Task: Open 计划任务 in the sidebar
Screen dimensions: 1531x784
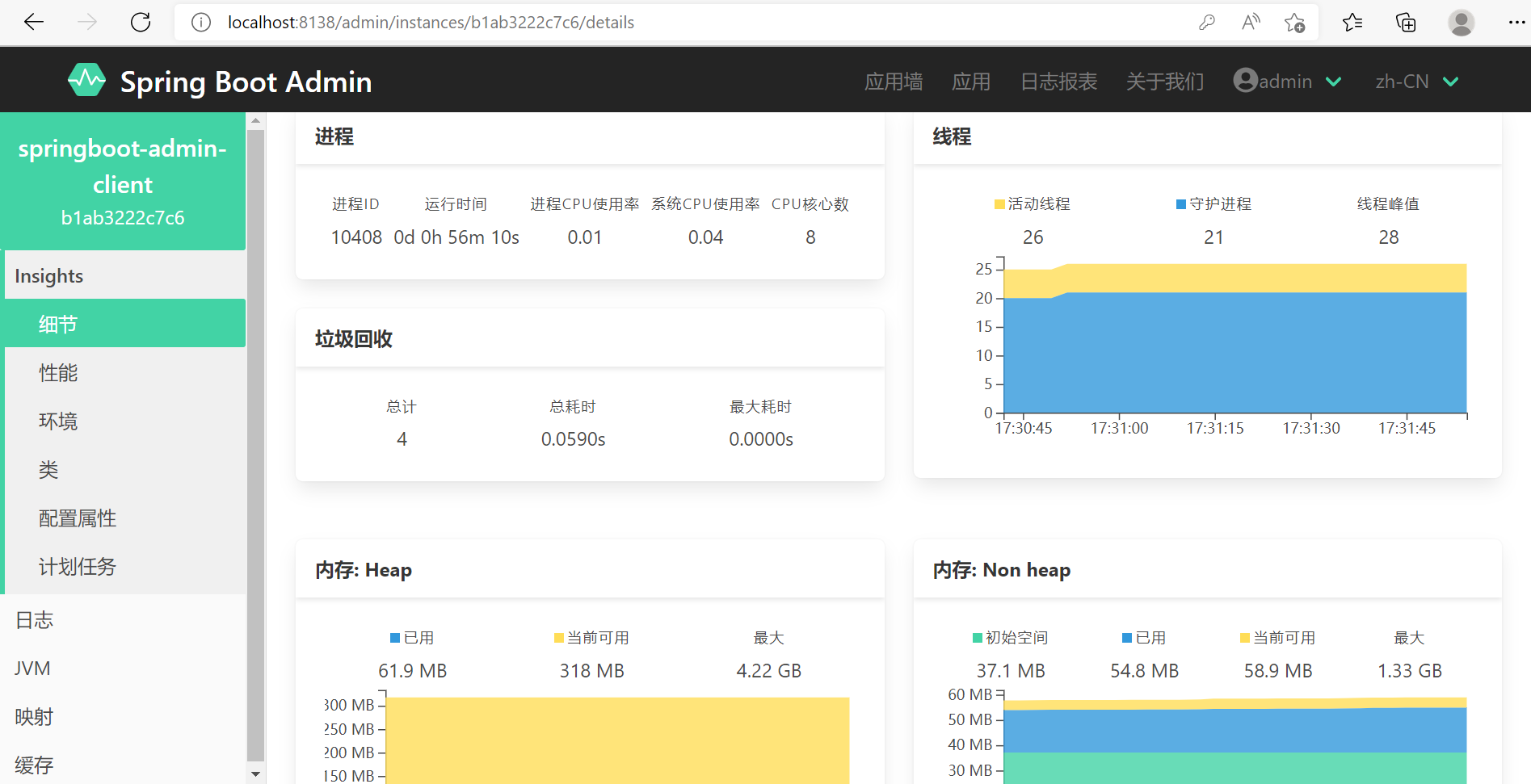Action: click(125, 566)
